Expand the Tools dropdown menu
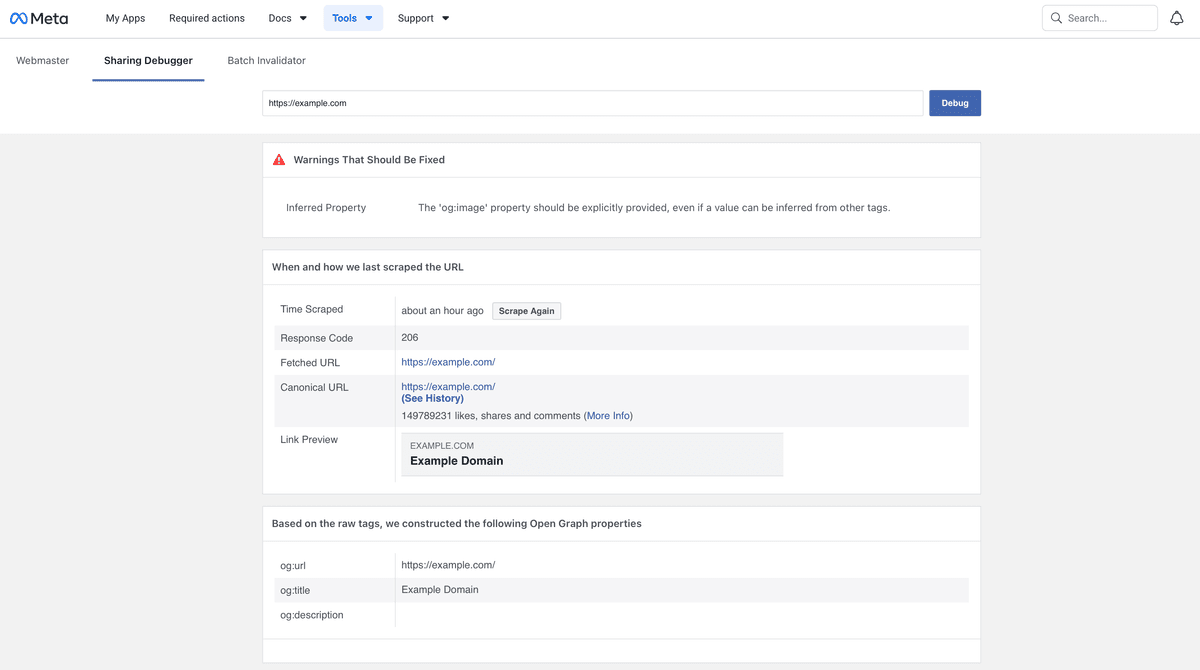1200x670 pixels. (x=353, y=18)
